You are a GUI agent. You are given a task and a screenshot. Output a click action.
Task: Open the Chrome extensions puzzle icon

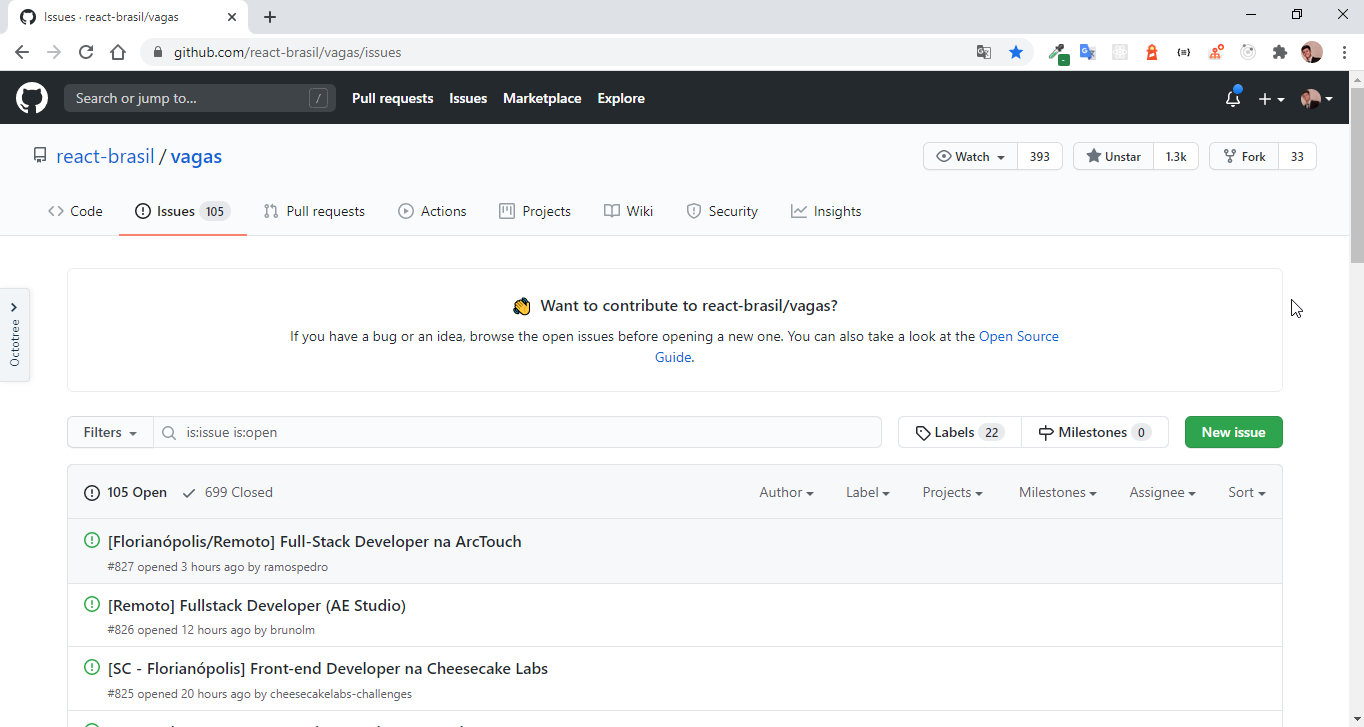(x=1279, y=52)
